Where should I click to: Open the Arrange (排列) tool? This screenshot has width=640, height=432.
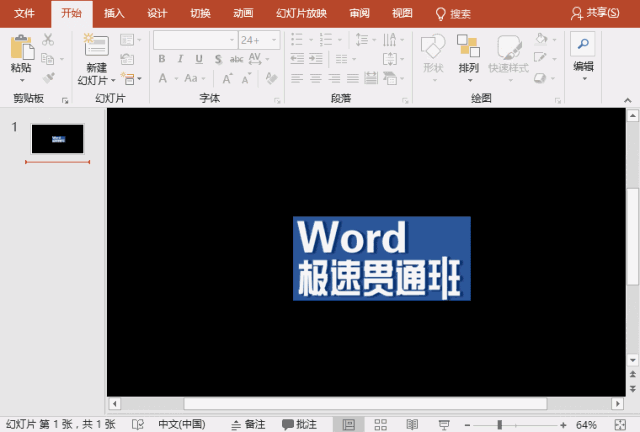coord(468,47)
